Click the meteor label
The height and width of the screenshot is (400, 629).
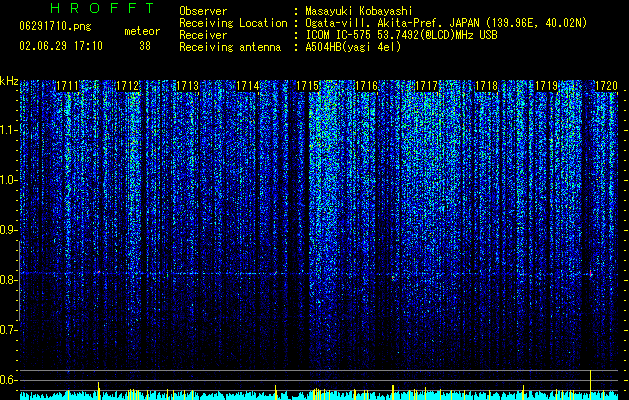142,31
